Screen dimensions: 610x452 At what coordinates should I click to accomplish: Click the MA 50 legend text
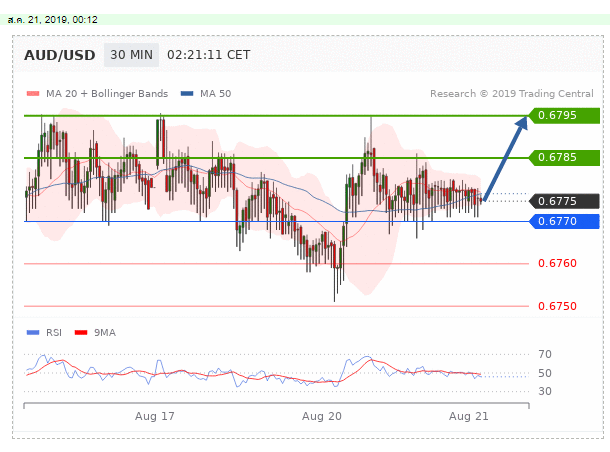point(216,94)
